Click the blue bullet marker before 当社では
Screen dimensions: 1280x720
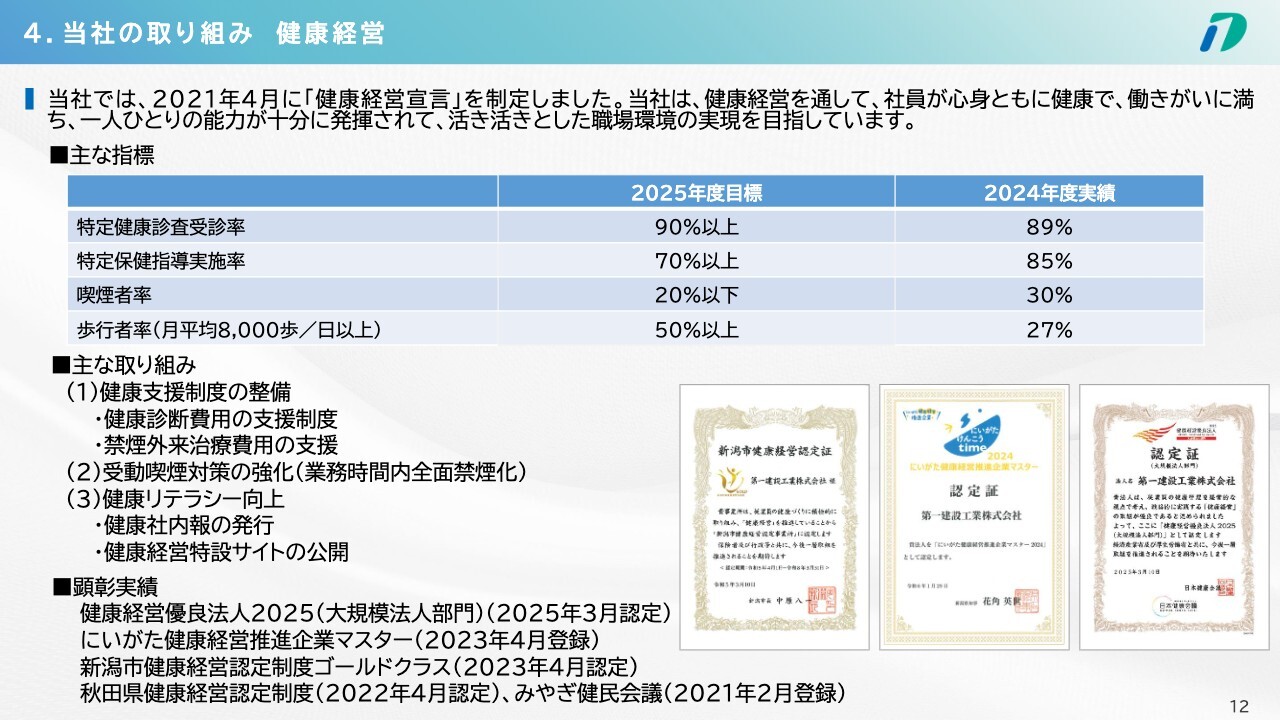(30, 99)
